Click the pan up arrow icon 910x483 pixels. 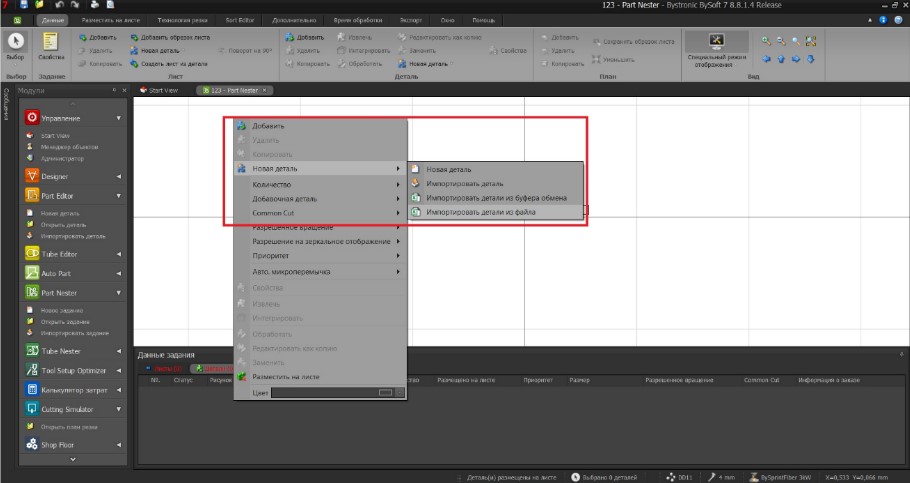pos(781,59)
